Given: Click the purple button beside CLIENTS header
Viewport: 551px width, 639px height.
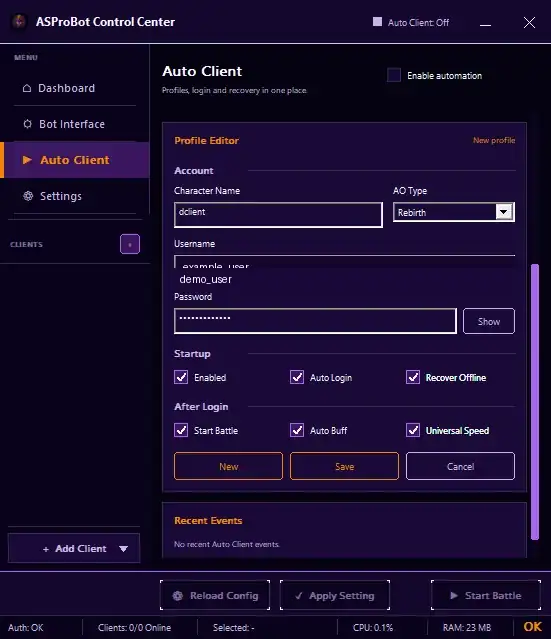Looking at the screenshot, I should (130, 244).
